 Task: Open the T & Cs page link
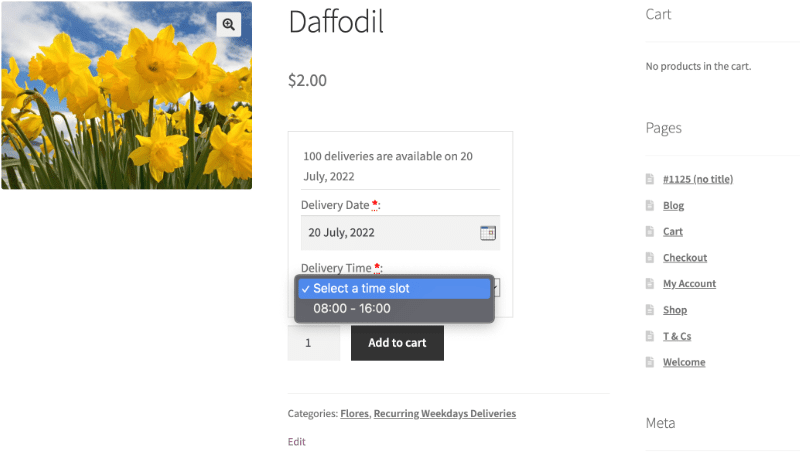point(677,336)
